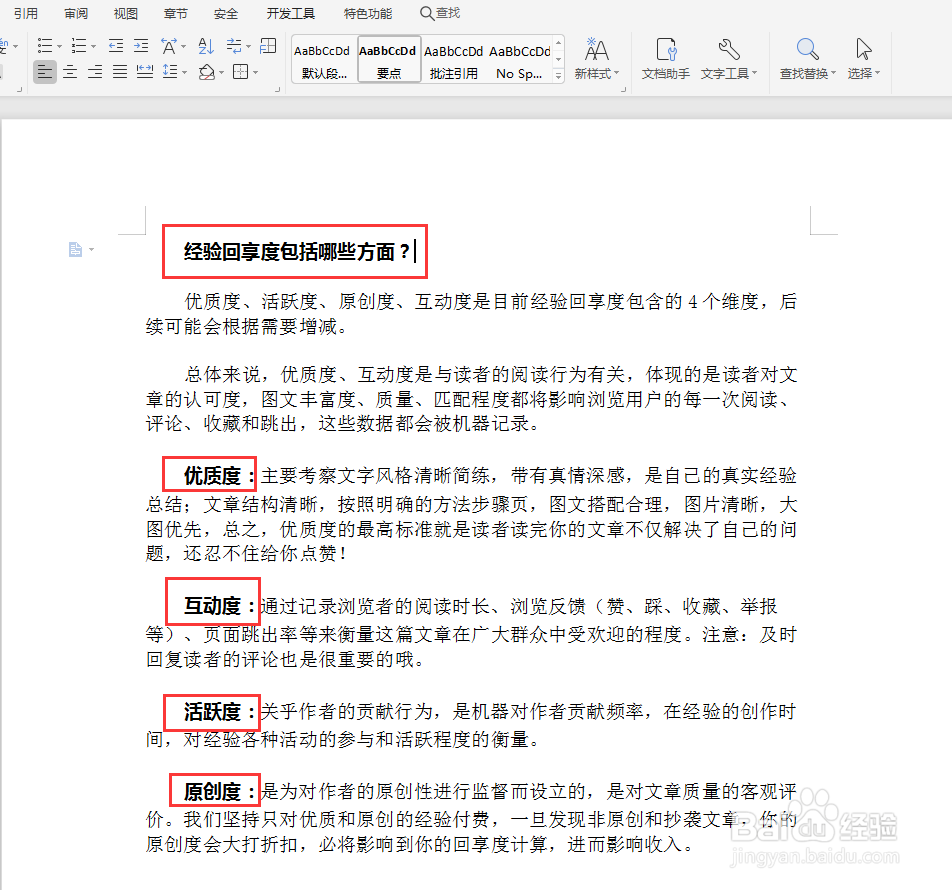Apply distributed alignment
Image resolution: width=952 pixels, height=890 pixels.
pos(144,72)
